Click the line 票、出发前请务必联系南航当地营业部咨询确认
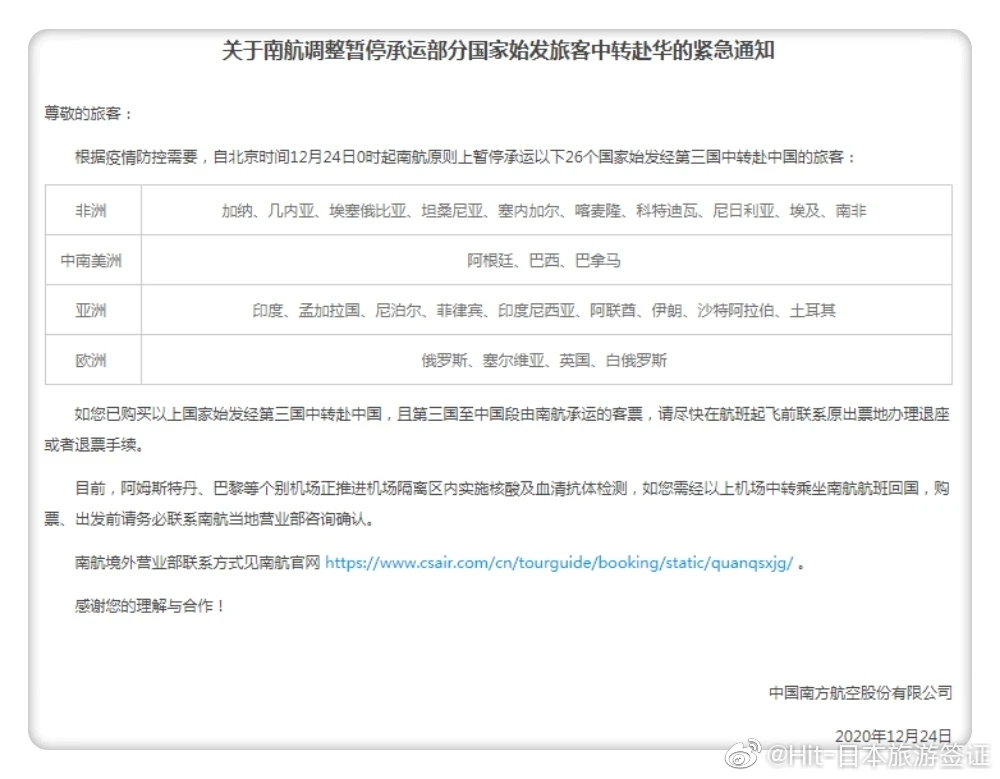The height and width of the screenshot is (779, 1000). [209, 519]
